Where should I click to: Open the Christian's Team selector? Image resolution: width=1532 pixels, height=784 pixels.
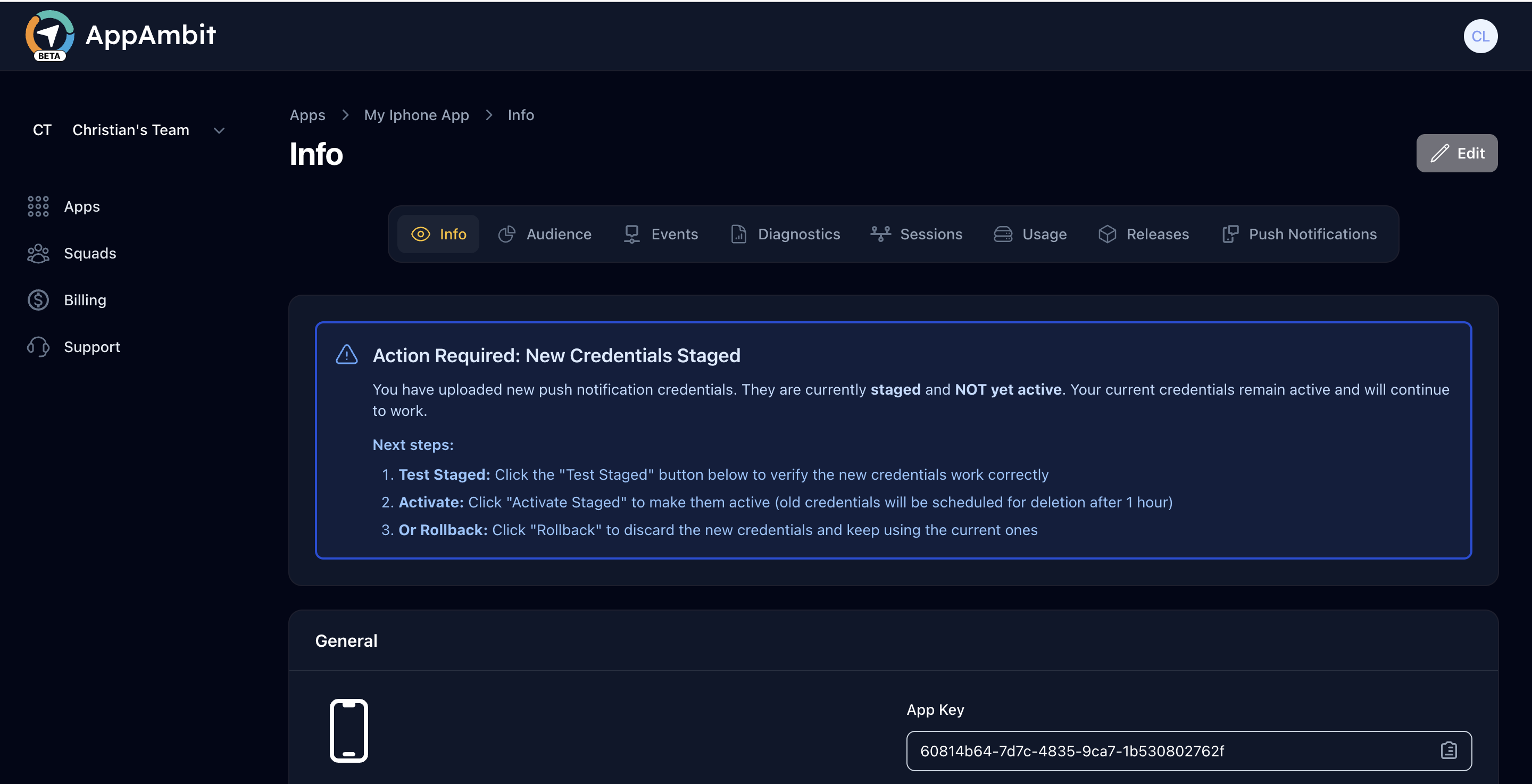pos(130,130)
